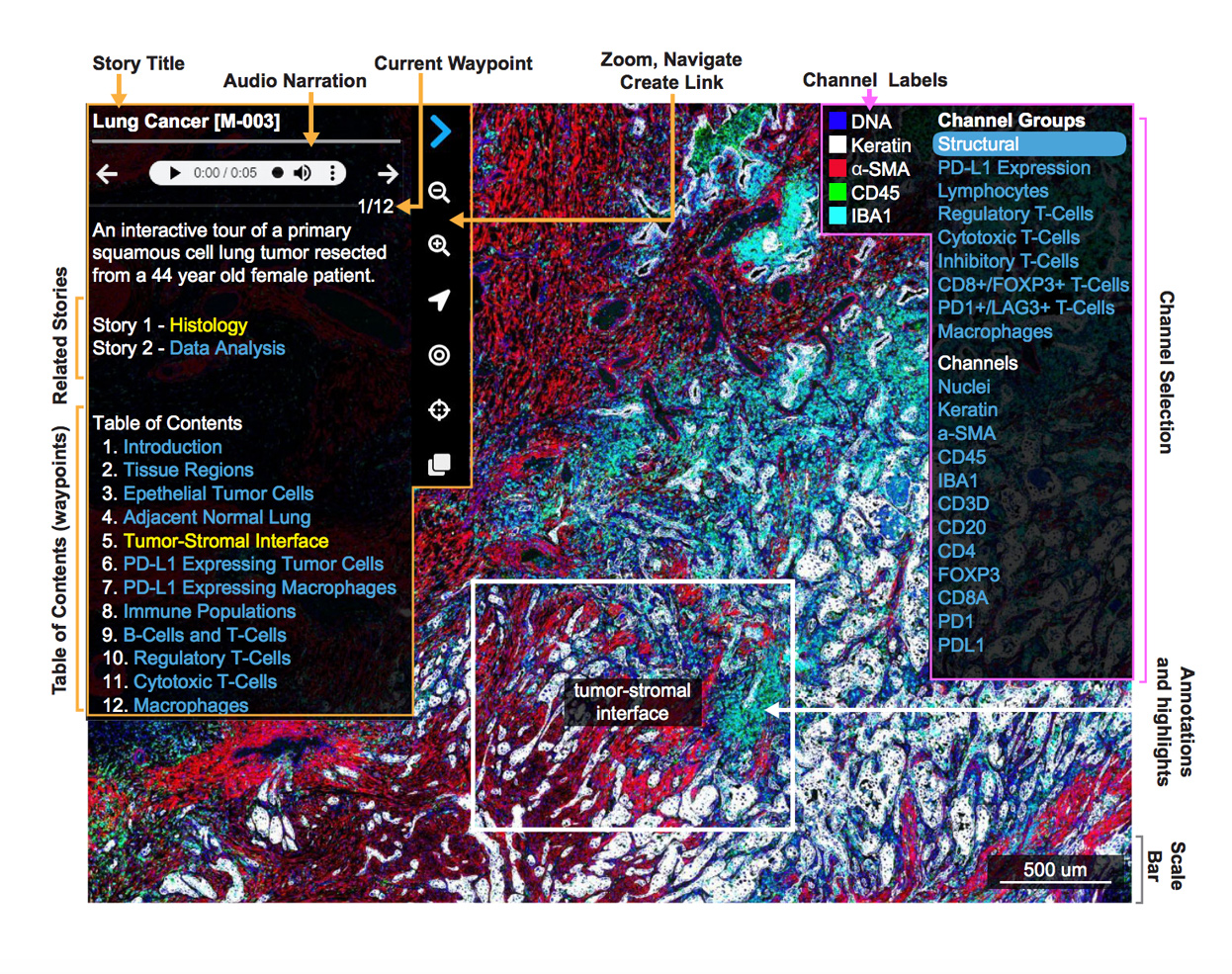The height and width of the screenshot is (974, 1232).
Task: Toggle the CD45 channel on
Action: point(961,457)
